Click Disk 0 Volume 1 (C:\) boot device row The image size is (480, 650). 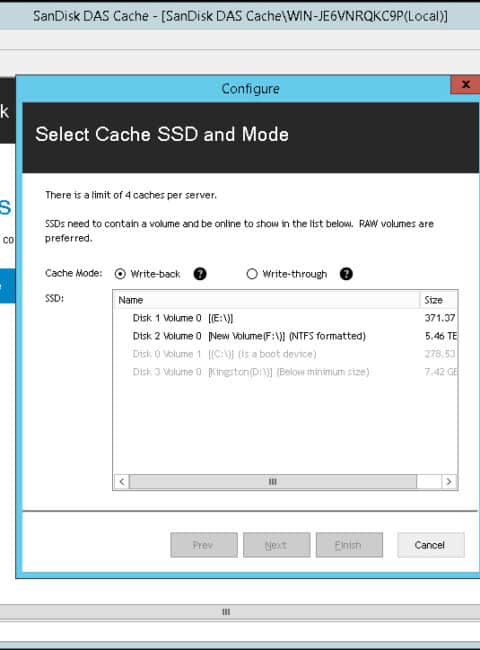coord(285,354)
